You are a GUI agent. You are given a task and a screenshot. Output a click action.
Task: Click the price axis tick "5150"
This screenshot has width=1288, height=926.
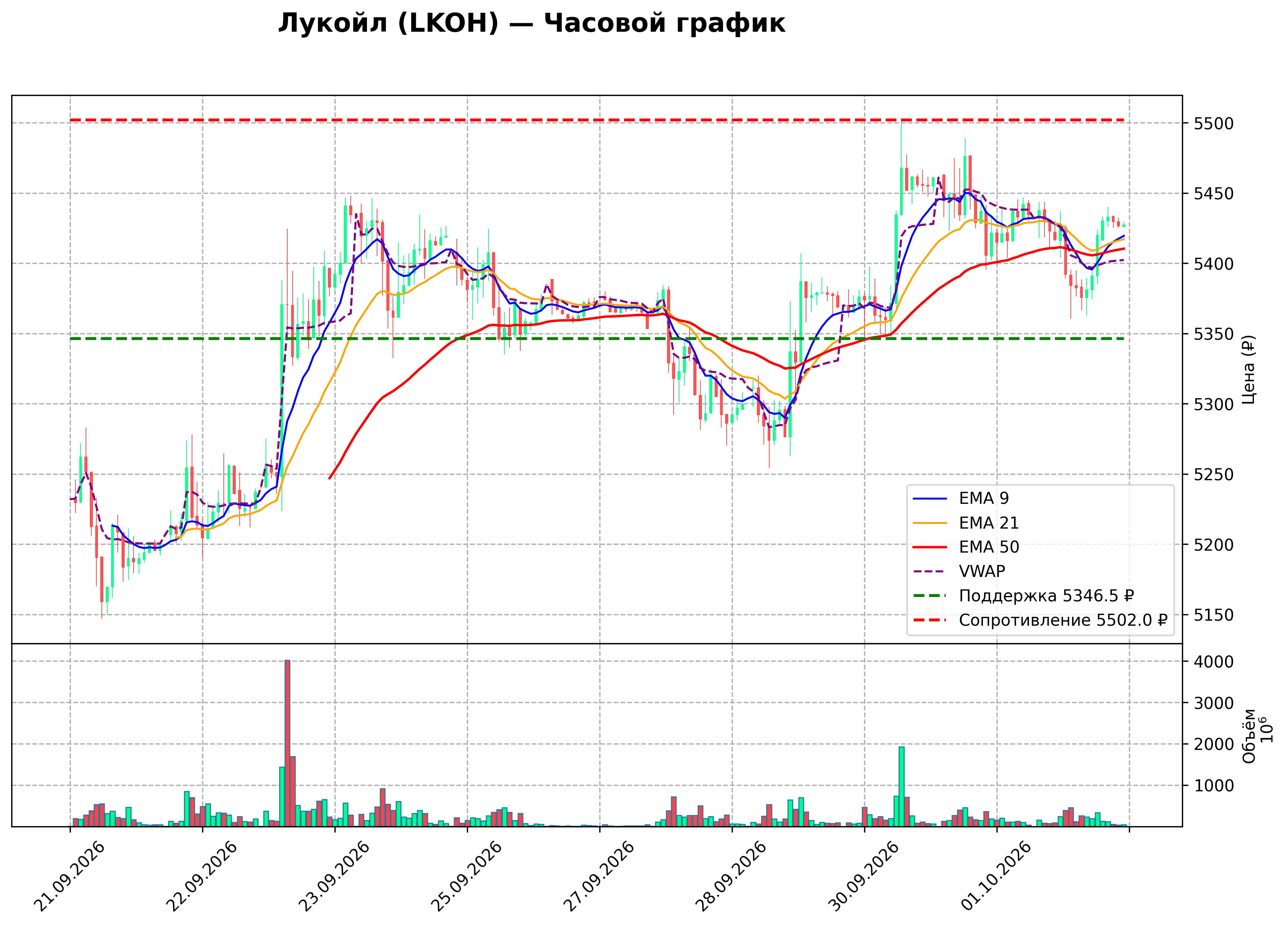coord(1214,615)
